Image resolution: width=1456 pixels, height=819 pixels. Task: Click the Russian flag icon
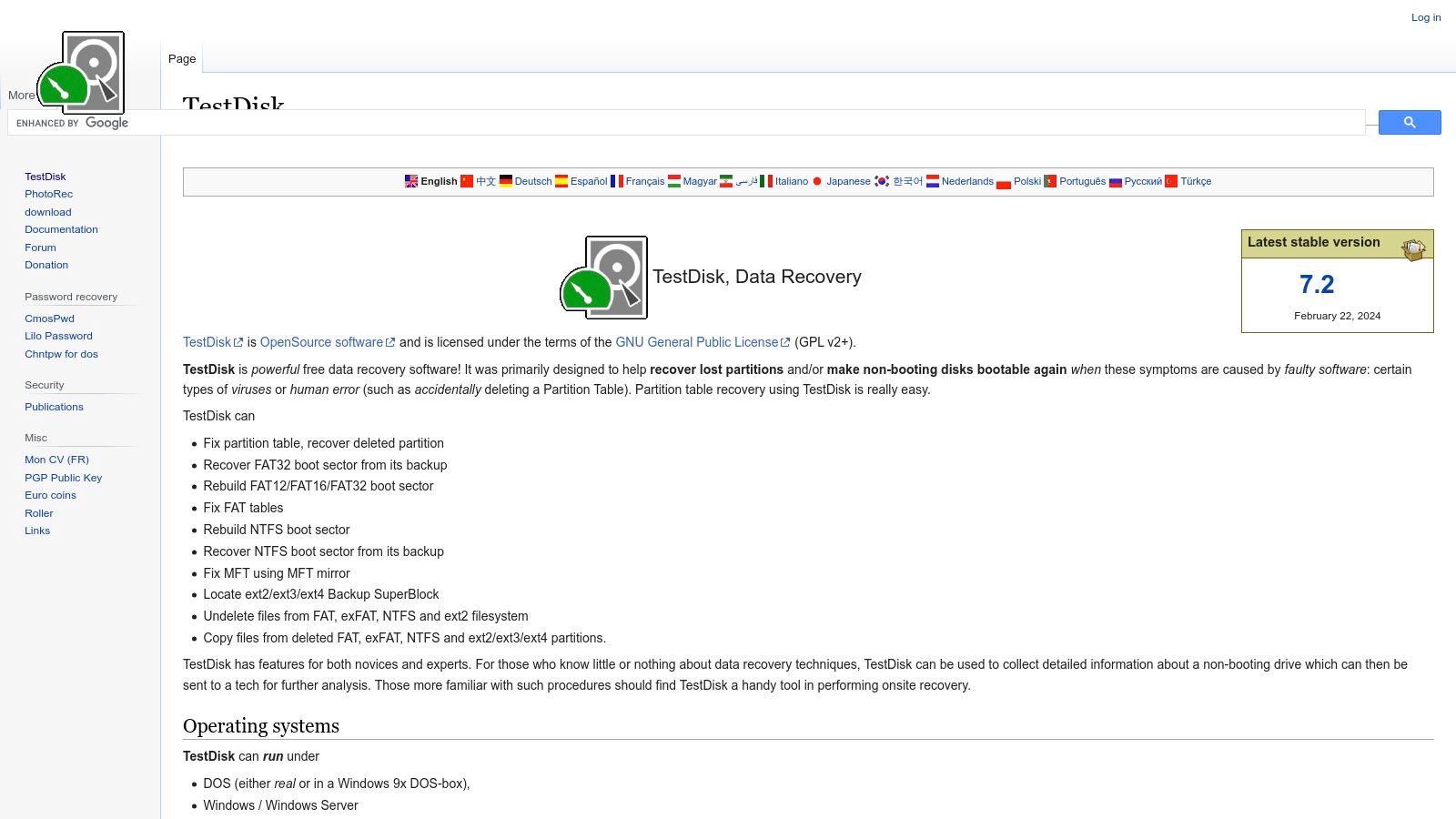click(x=1116, y=181)
